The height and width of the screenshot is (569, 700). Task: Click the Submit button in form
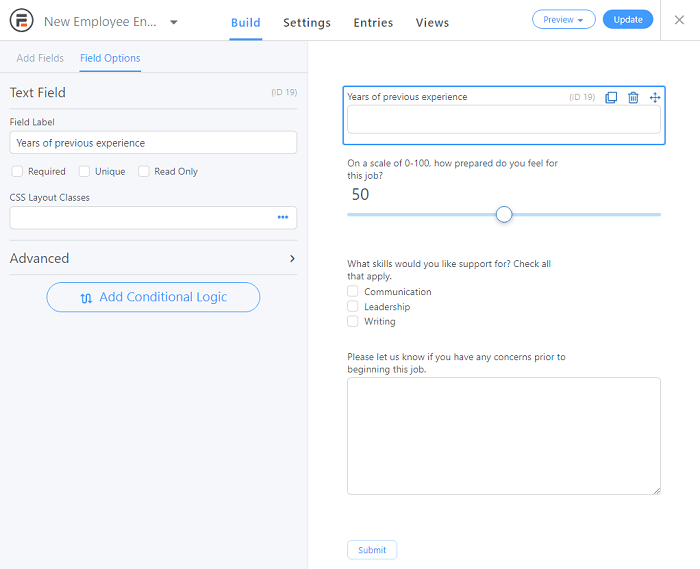[x=372, y=550]
